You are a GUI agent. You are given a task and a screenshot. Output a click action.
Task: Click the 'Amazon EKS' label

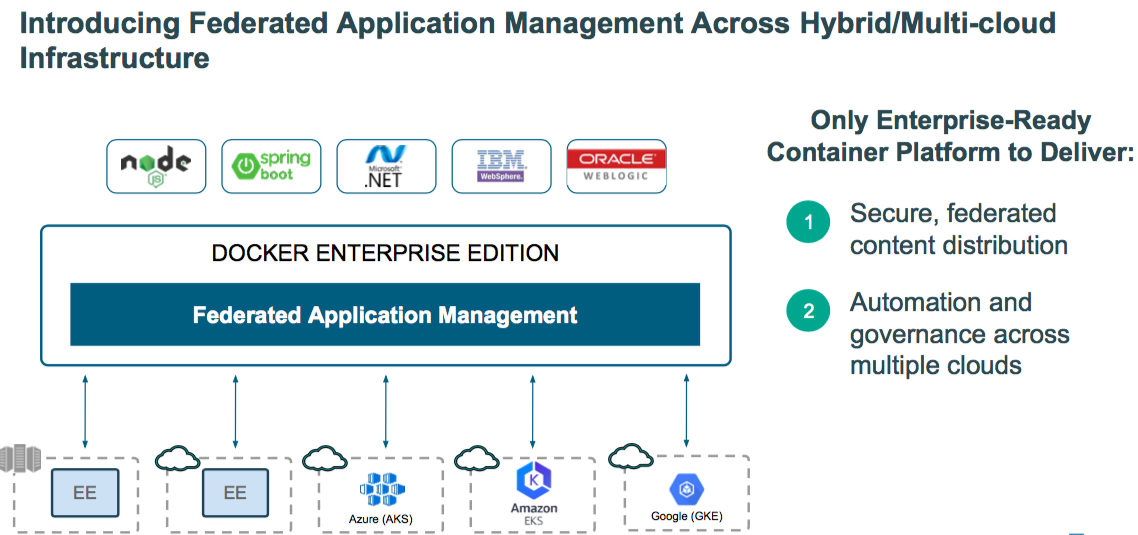pyautogui.click(x=533, y=514)
